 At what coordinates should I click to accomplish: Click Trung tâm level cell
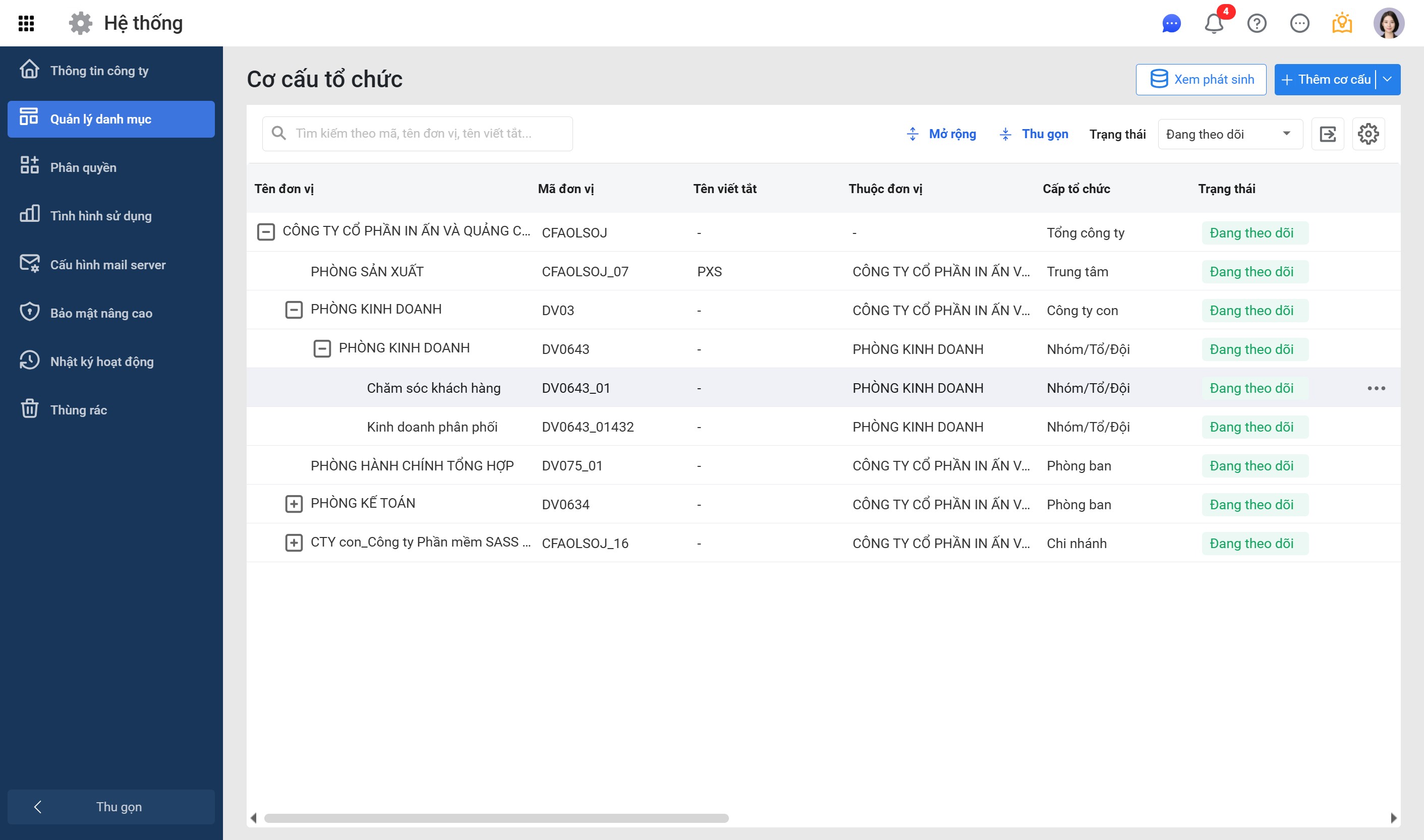click(1077, 272)
